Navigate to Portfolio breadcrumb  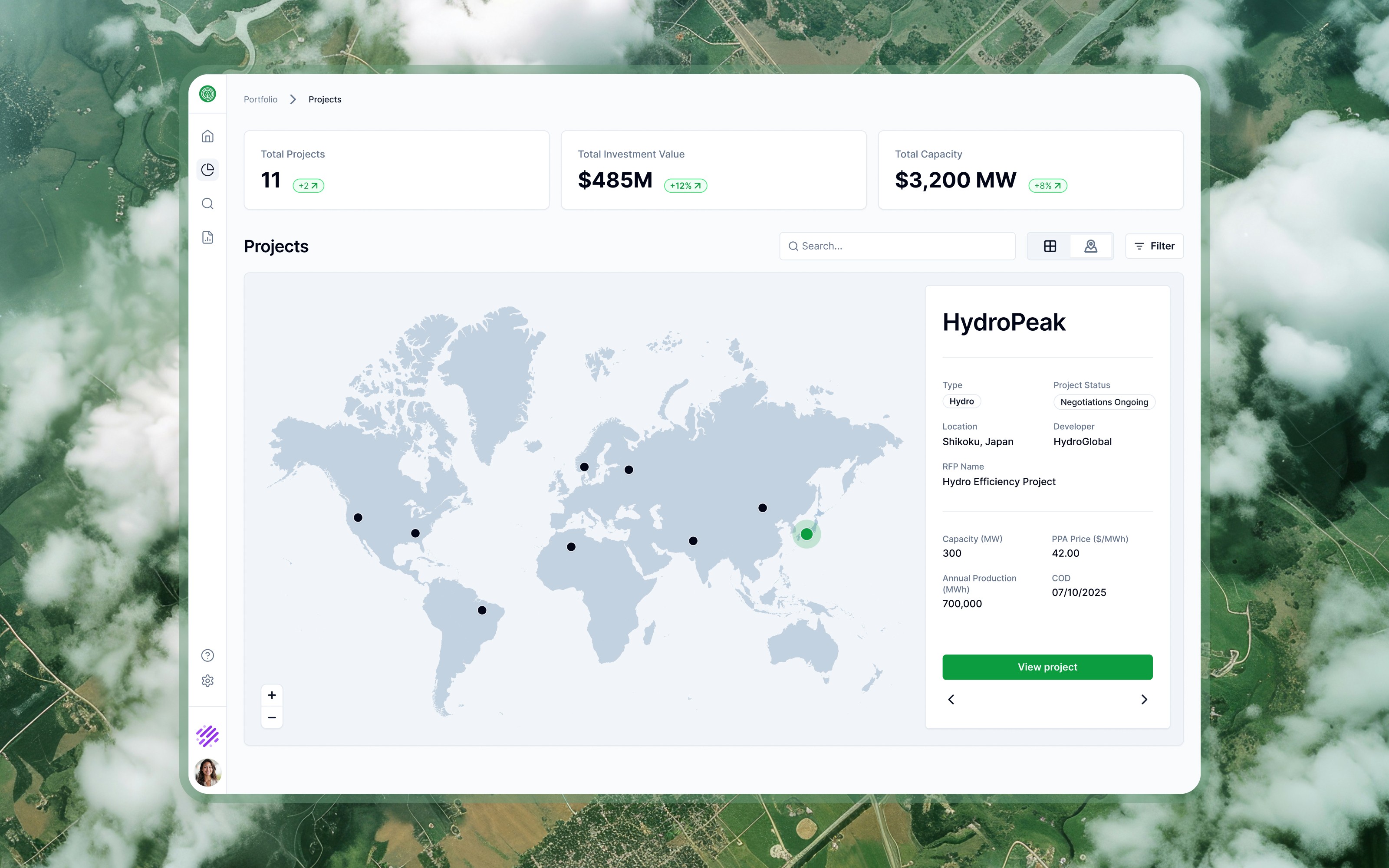coord(260,99)
